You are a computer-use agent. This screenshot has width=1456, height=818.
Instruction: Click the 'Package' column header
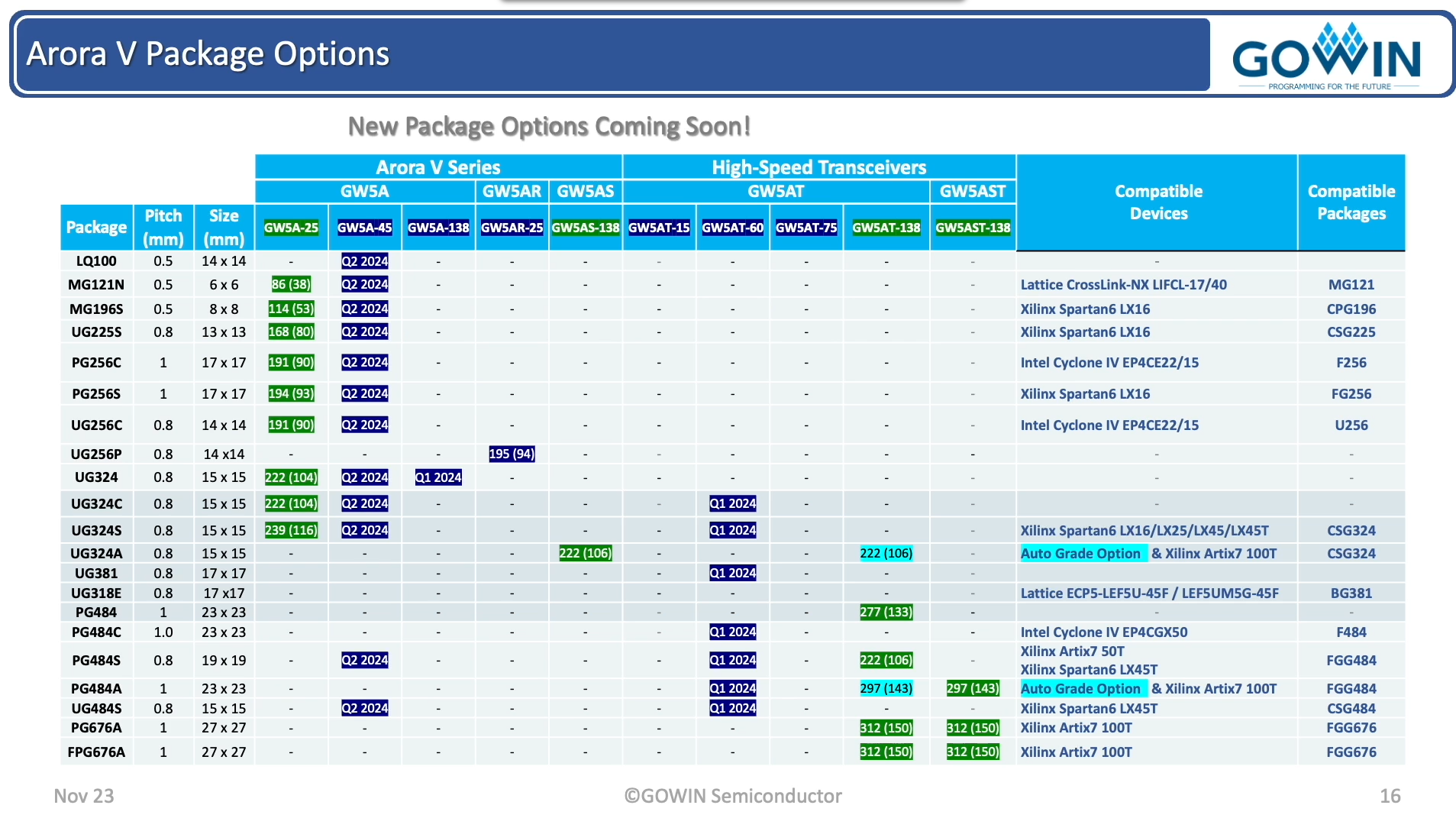coord(96,227)
